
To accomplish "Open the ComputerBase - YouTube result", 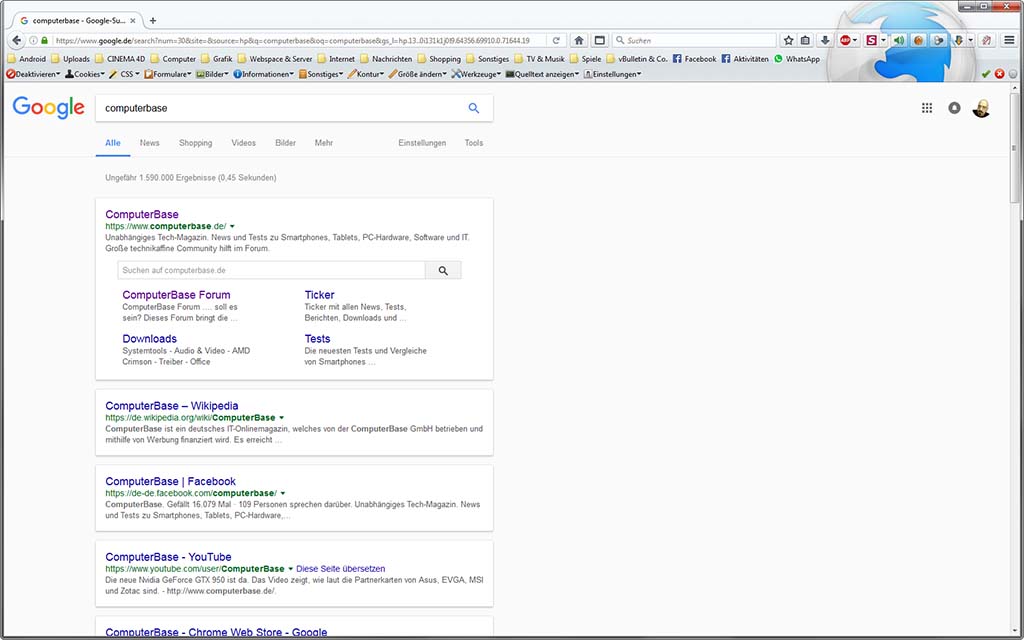I will pyautogui.click(x=168, y=558).
